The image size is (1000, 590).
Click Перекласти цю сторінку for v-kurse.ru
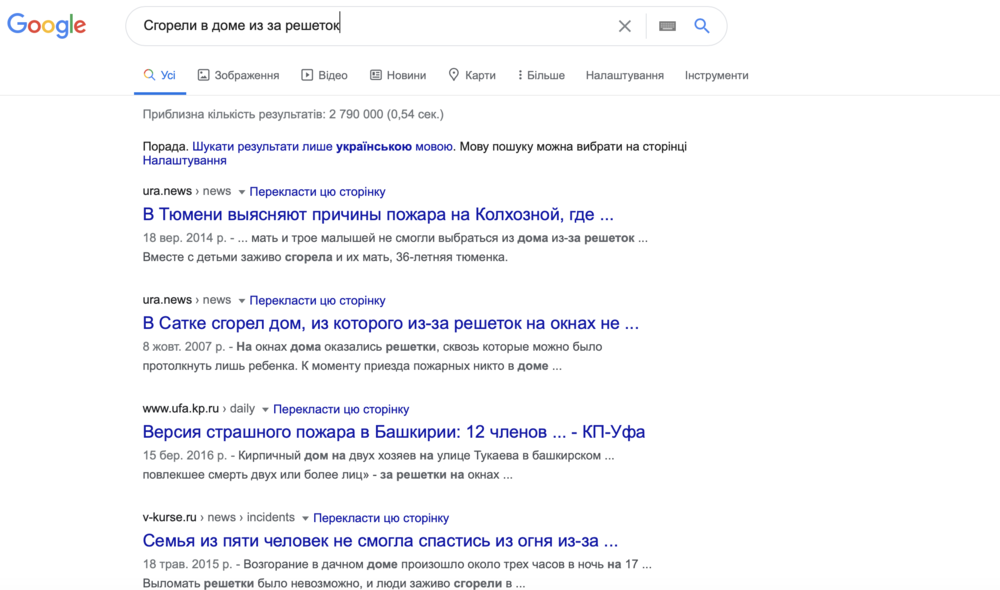(x=382, y=517)
